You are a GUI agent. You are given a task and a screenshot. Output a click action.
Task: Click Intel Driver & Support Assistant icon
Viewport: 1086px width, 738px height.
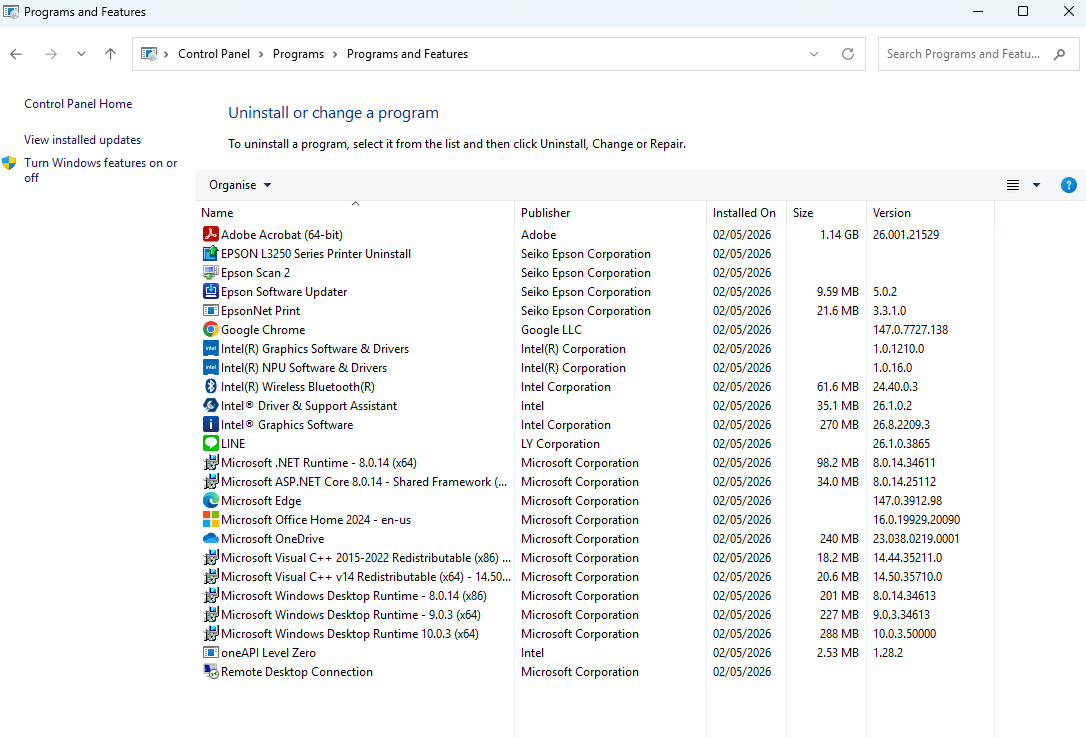211,406
